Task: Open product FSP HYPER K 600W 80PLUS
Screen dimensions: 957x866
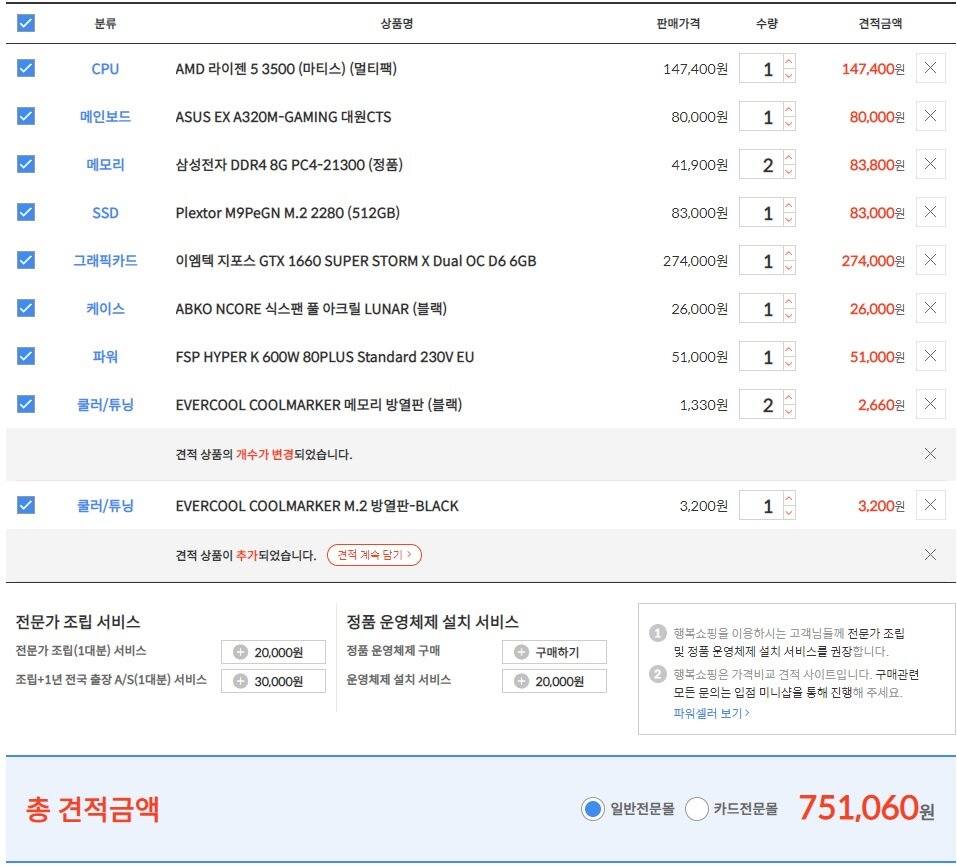Action: [x=325, y=356]
